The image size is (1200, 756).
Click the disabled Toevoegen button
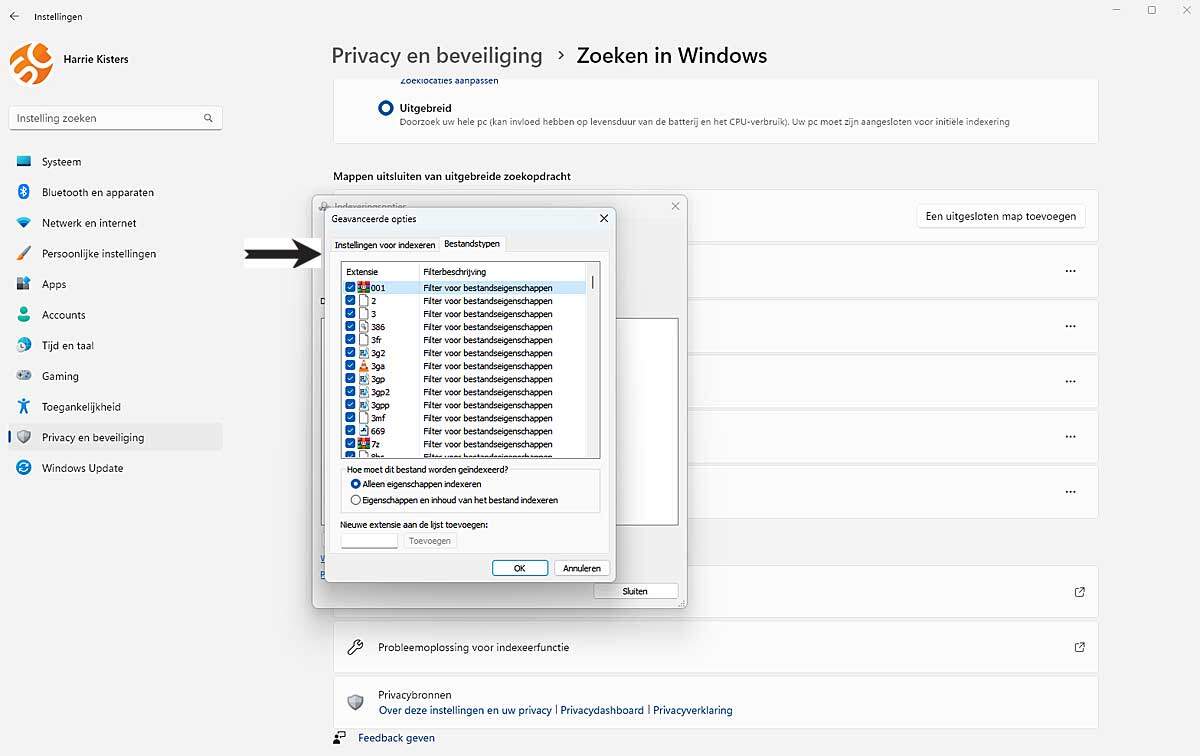(431, 541)
